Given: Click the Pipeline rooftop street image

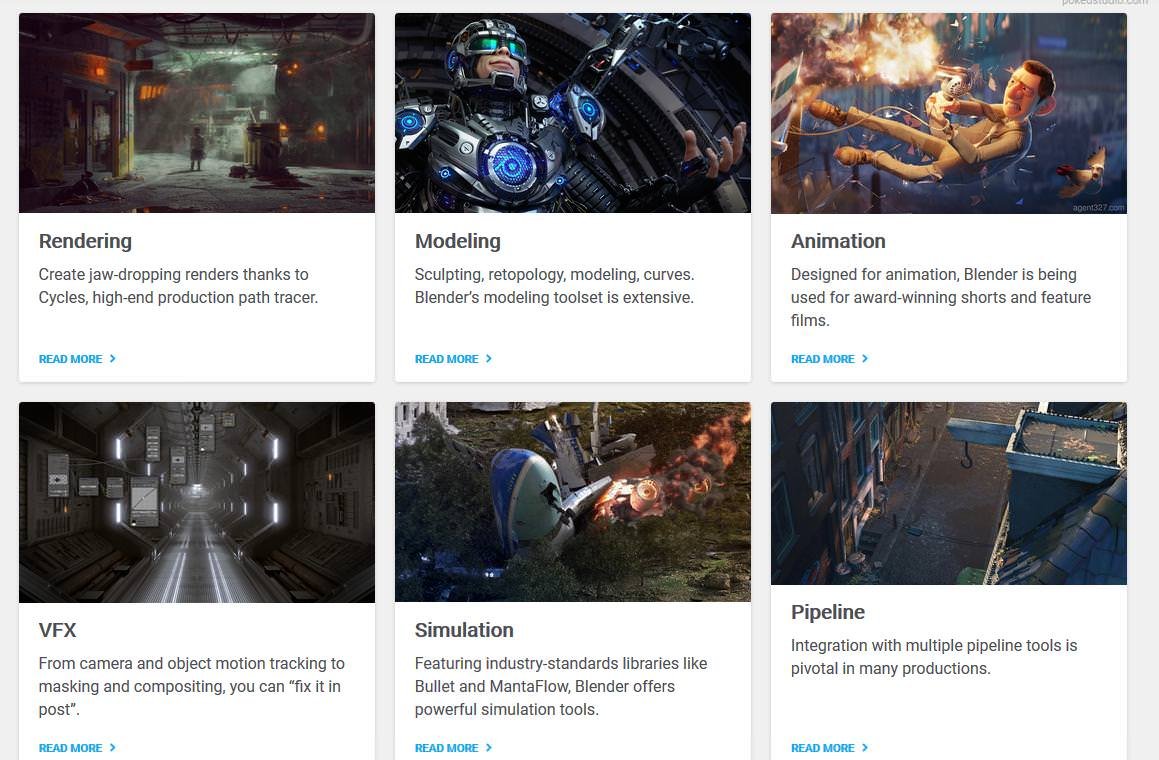Looking at the screenshot, I should (949, 493).
